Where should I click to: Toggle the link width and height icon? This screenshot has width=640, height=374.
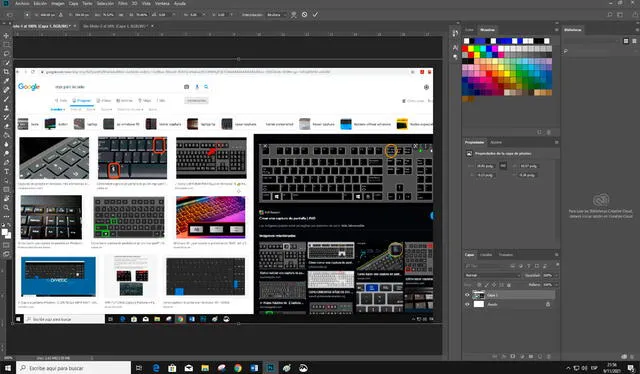point(503,166)
